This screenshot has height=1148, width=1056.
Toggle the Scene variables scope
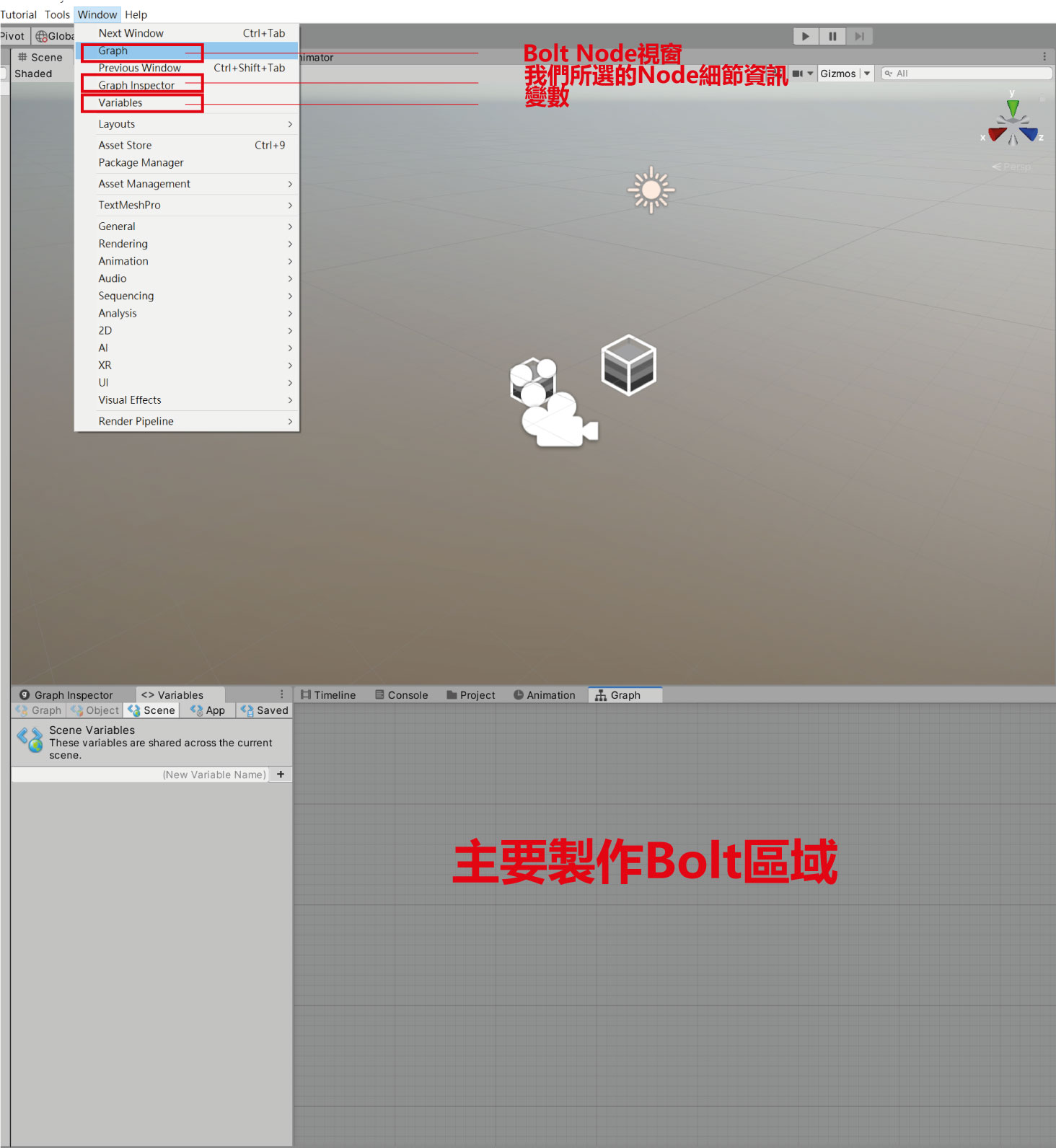point(151,710)
